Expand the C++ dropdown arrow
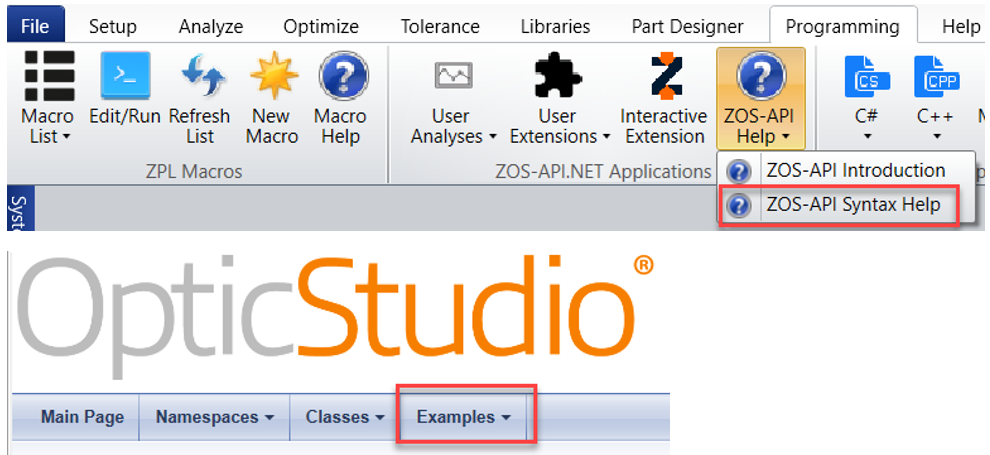The width and height of the screenshot is (990, 455). click(x=936, y=137)
